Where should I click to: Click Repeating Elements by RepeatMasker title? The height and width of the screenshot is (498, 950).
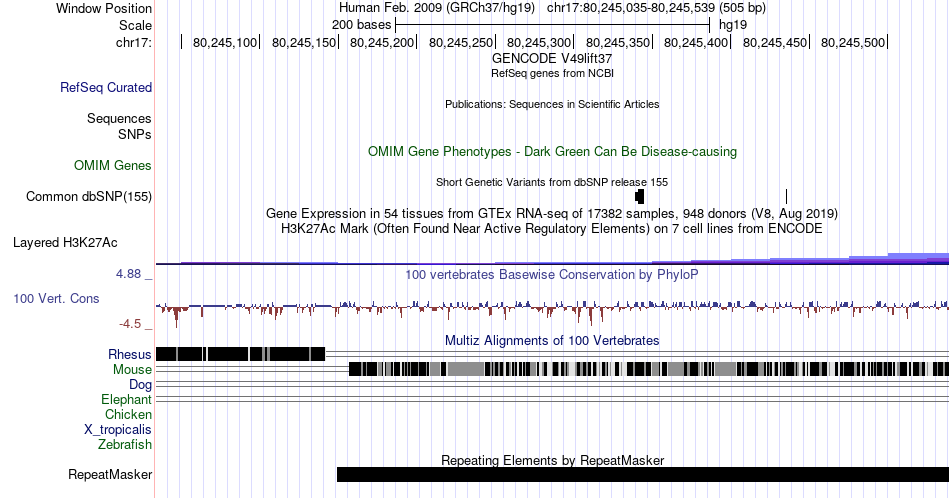552,460
